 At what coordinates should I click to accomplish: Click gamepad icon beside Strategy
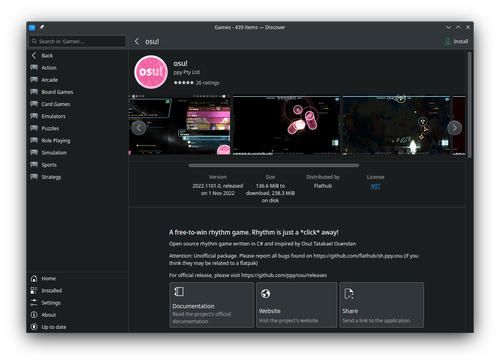tap(34, 177)
